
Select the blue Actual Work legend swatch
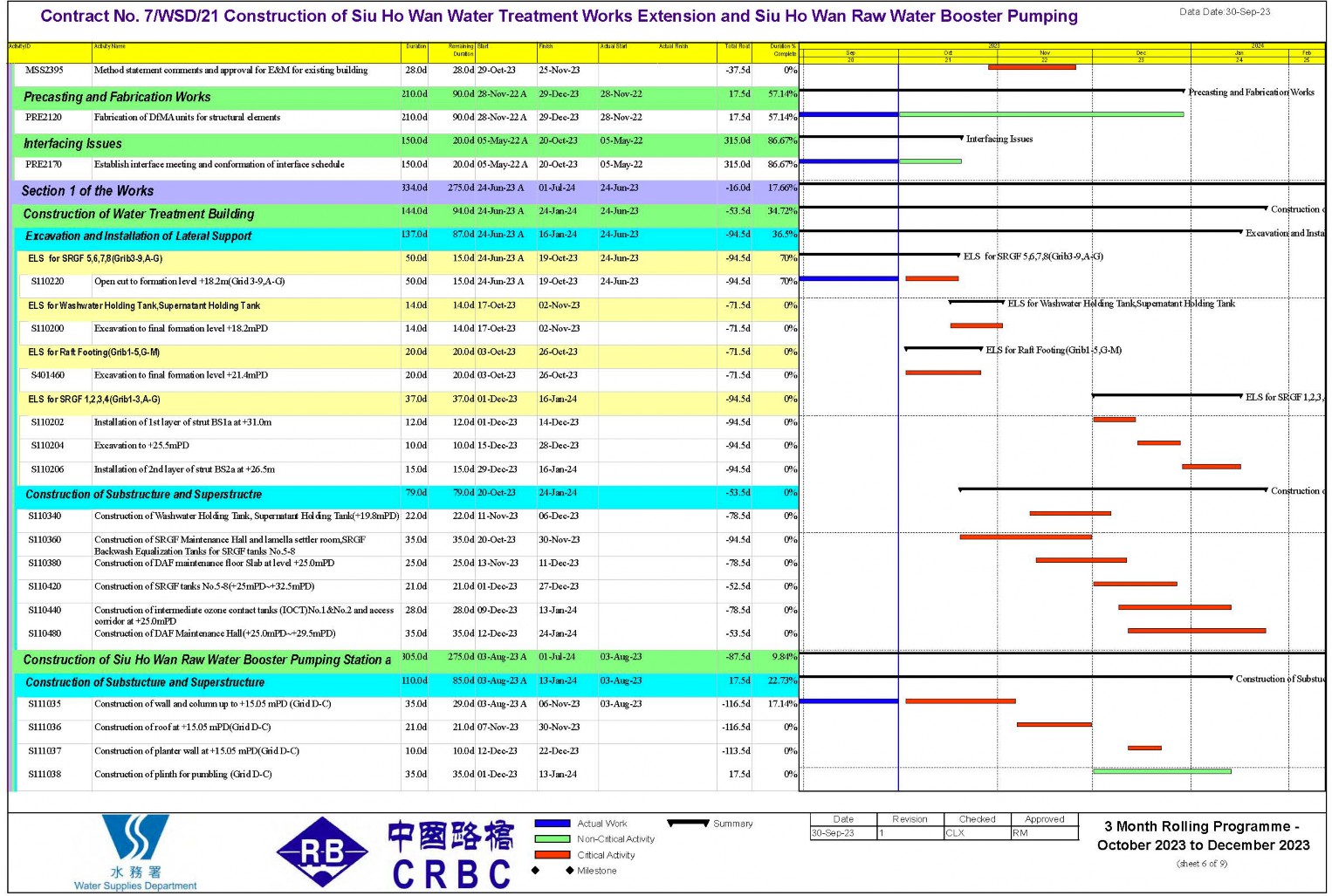pyautogui.click(x=552, y=824)
